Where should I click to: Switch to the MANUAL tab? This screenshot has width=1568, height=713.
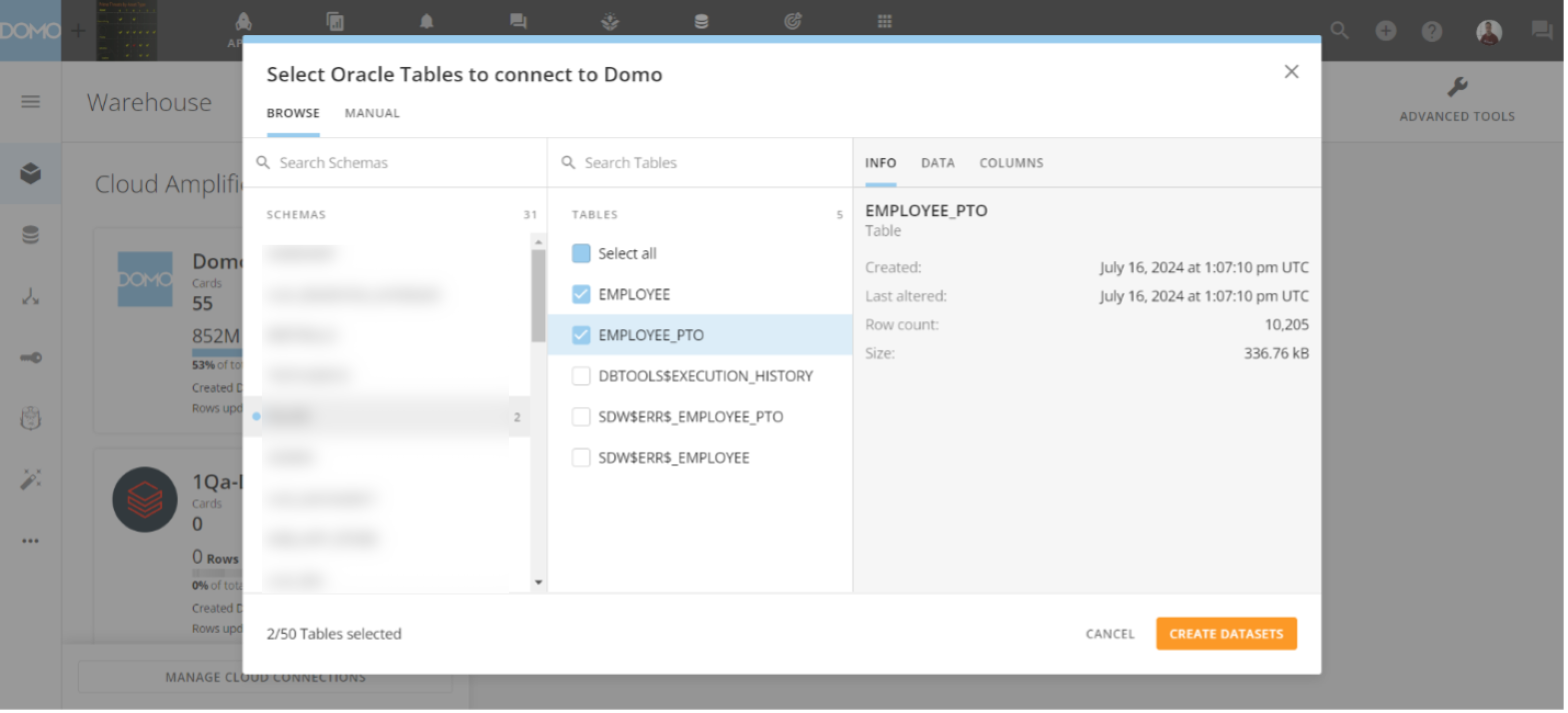(372, 113)
